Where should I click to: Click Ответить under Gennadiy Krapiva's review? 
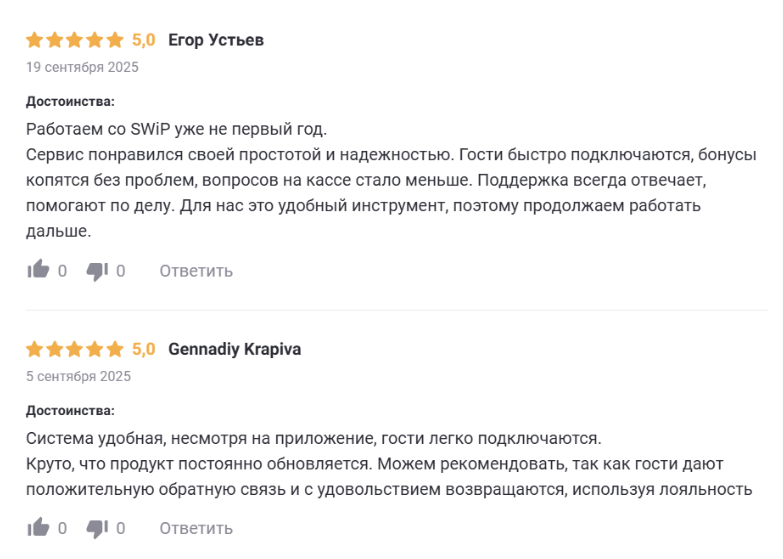click(x=196, y=528)
